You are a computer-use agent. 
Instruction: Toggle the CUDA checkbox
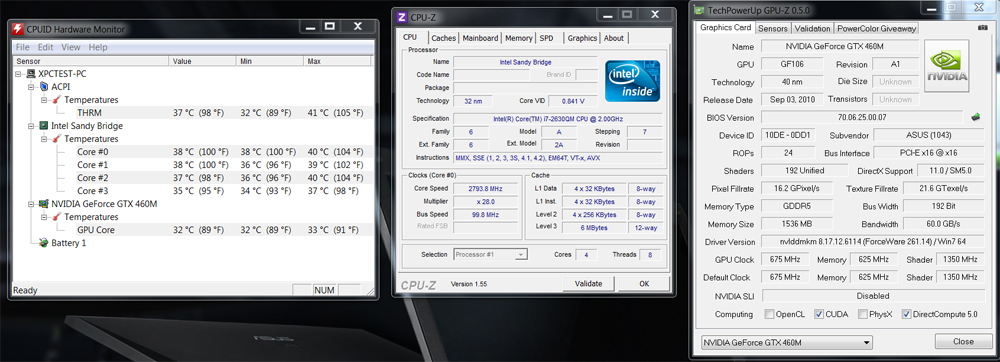(819, 314)
